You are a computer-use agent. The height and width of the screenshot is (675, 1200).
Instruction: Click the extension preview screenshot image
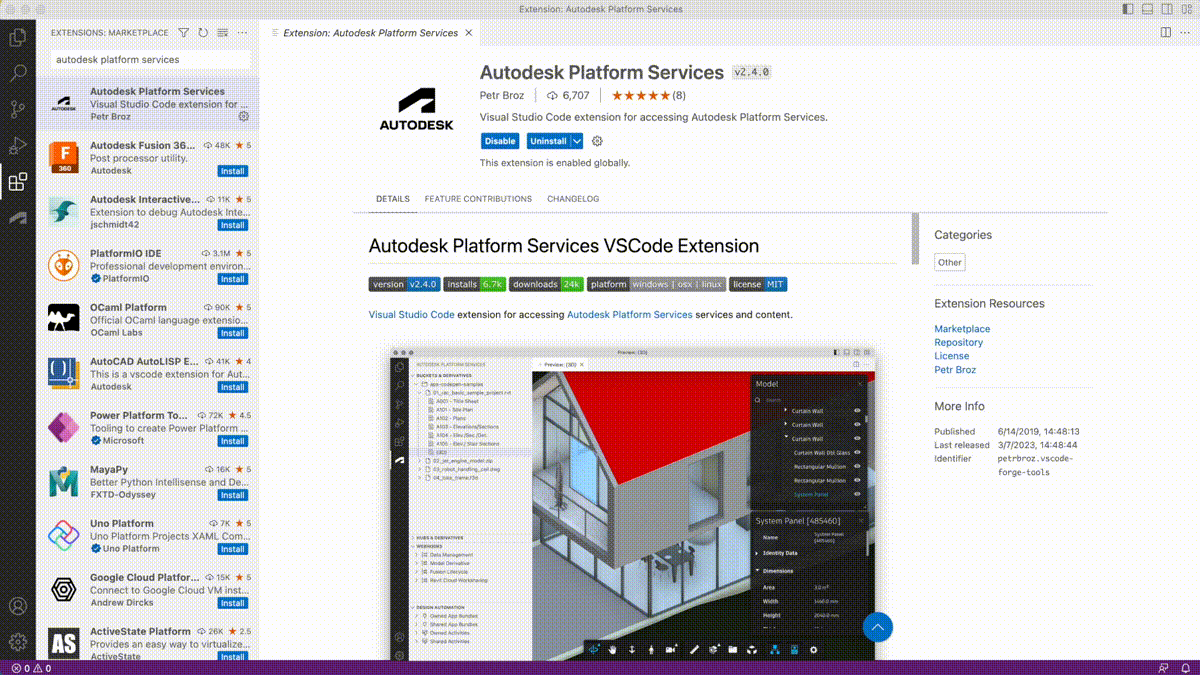632,505
